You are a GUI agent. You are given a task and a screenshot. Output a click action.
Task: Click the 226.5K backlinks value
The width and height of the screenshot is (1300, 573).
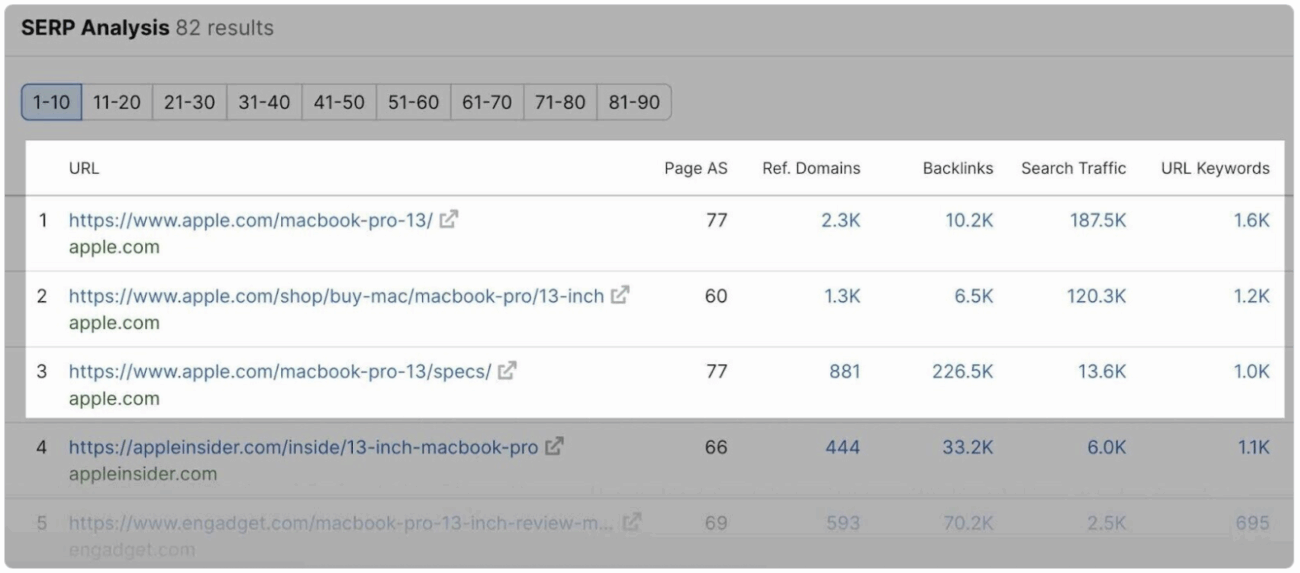point(963,372)
